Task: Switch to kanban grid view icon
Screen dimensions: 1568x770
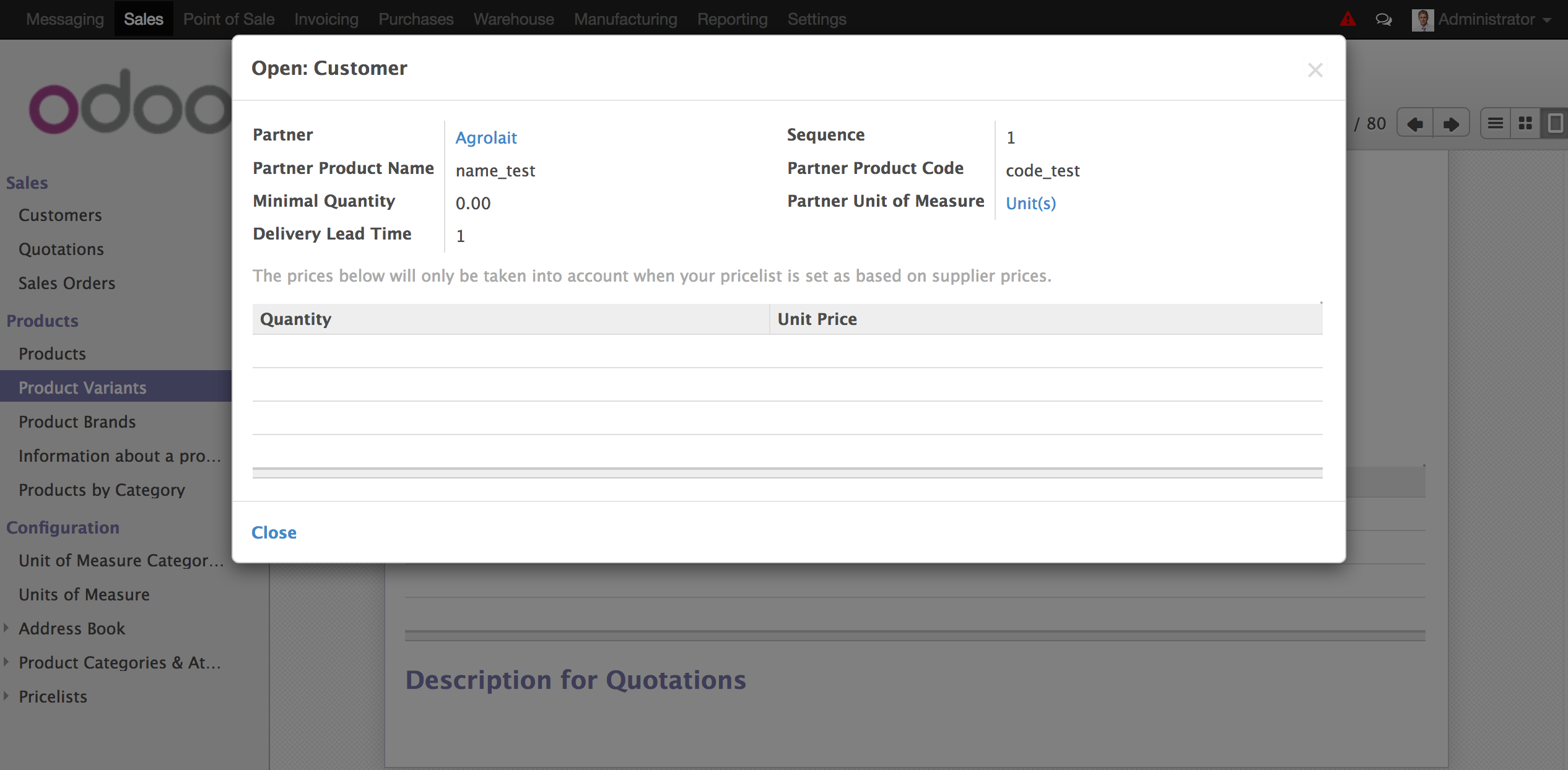Action: point(1525,124)
